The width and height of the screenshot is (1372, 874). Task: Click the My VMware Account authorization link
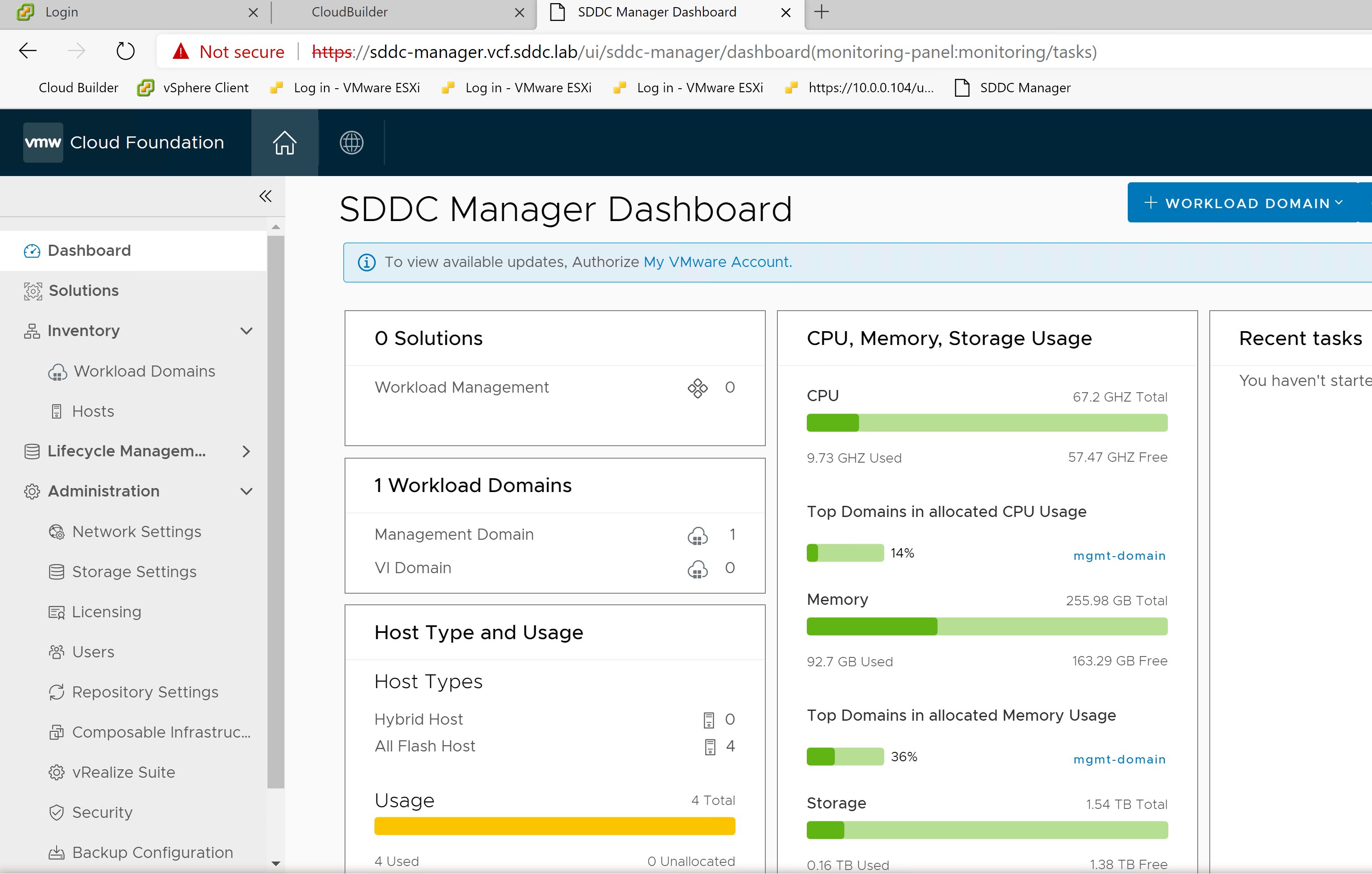click(717, 261)
